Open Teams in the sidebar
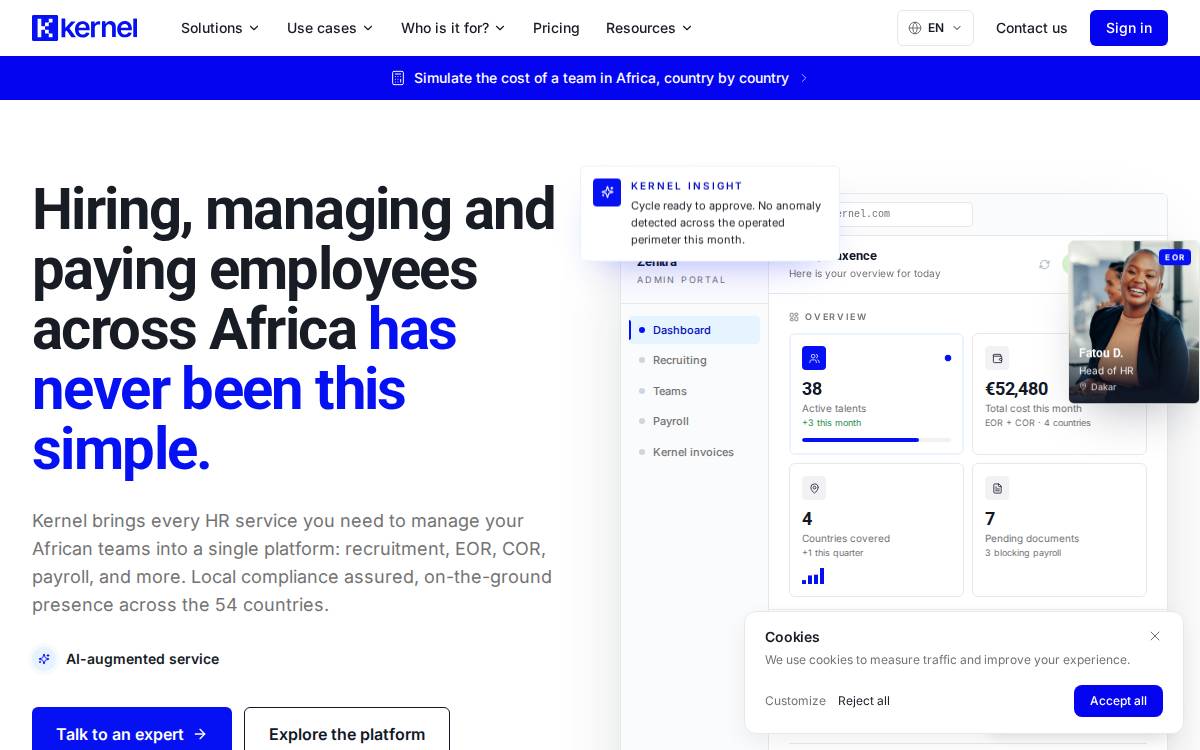 694,391
